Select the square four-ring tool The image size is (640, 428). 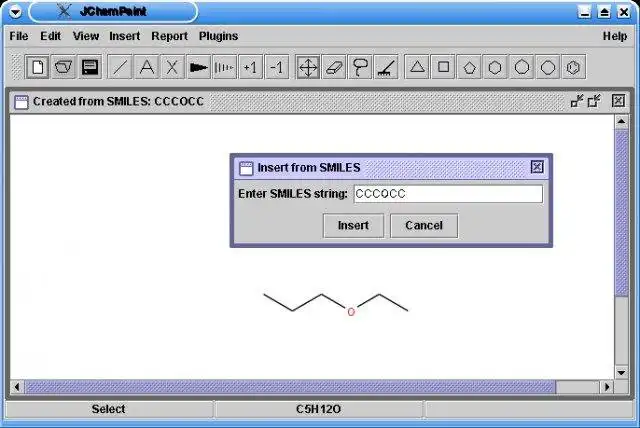443,67
